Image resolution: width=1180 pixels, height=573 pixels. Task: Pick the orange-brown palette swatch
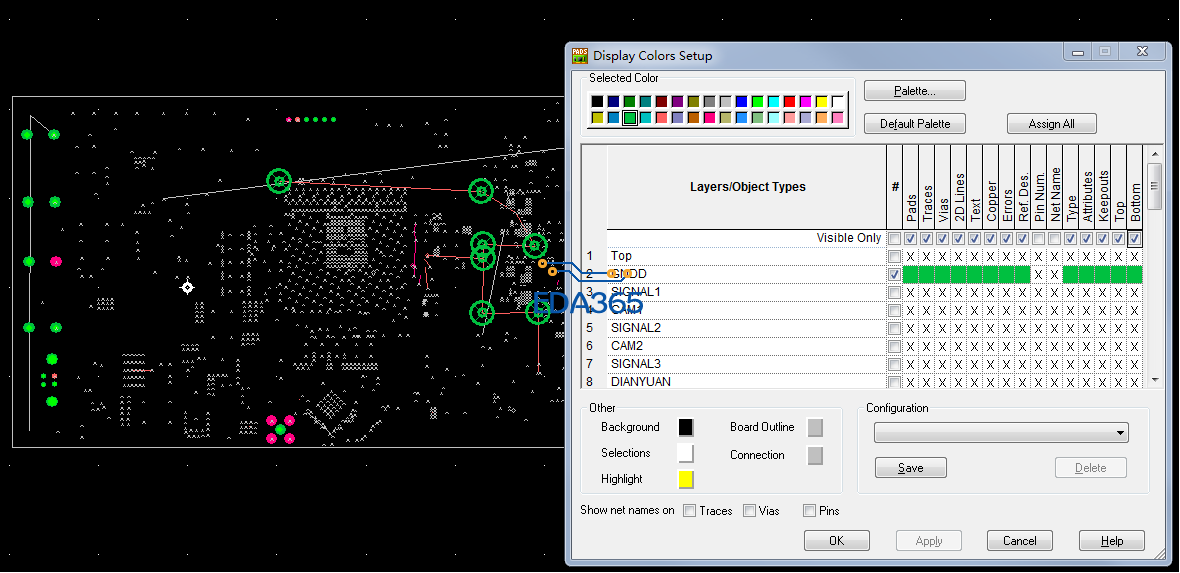coord(693,118)
